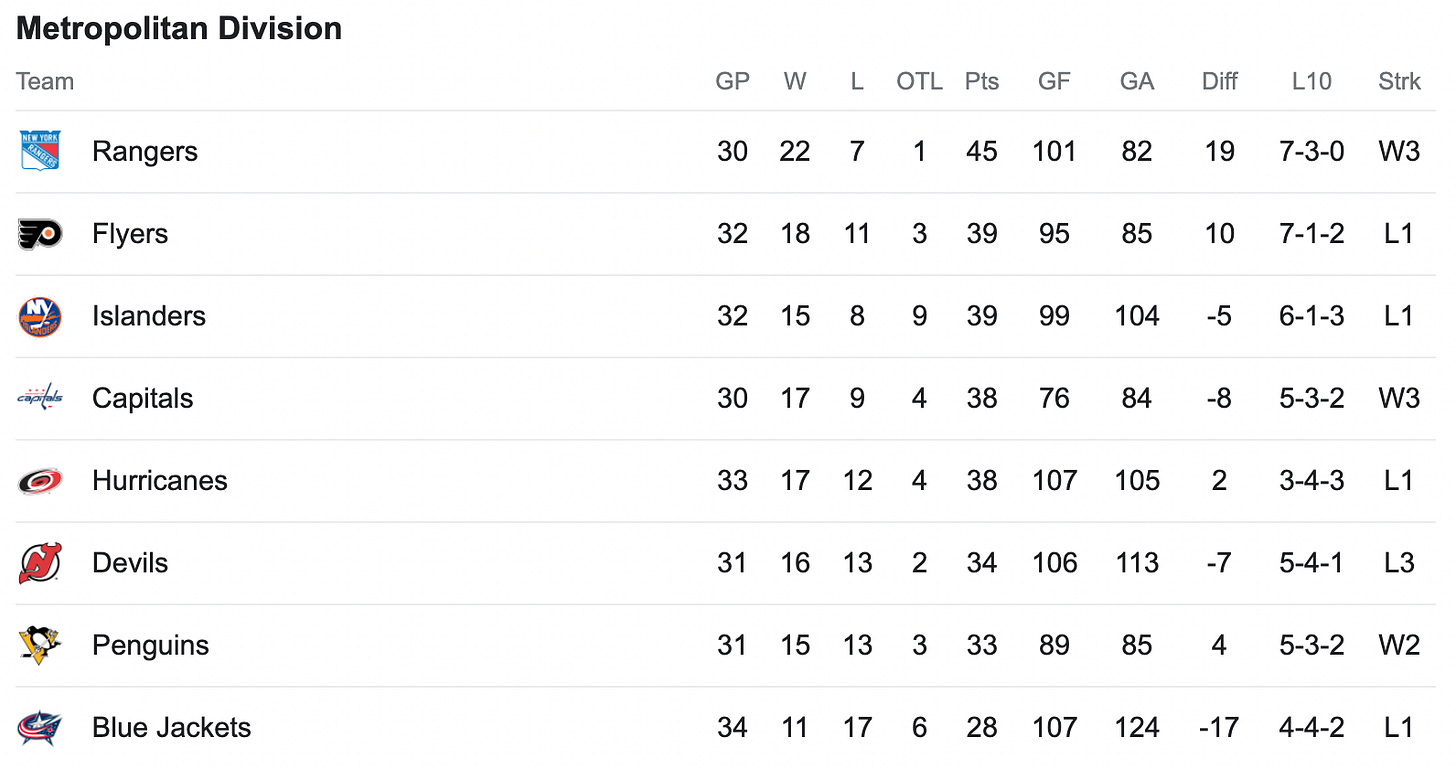Click the Diff column header
Screen dimensions: 1456x768
tap(1220, 82)
